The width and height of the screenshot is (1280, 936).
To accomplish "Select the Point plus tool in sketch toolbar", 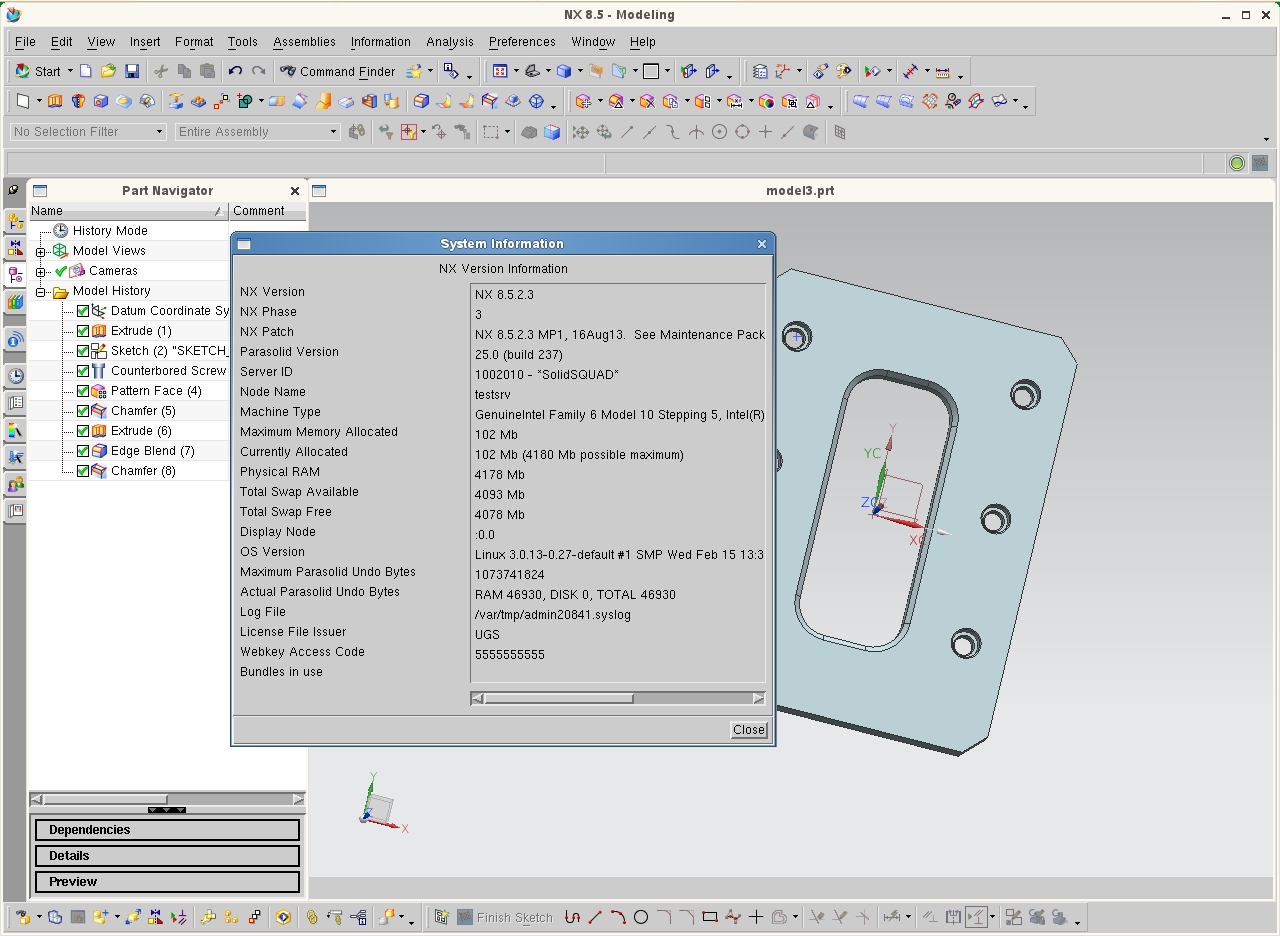I will (756, 917).
